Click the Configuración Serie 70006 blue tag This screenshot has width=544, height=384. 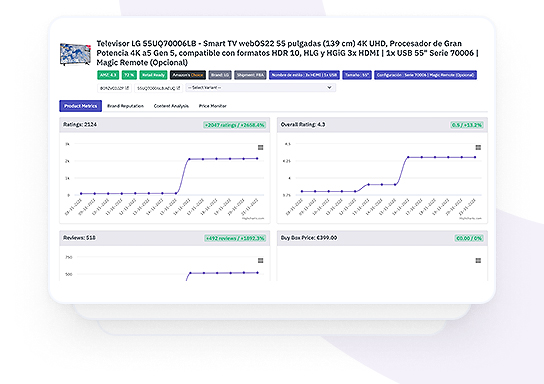pyautogui.click(x=425, y=75)
